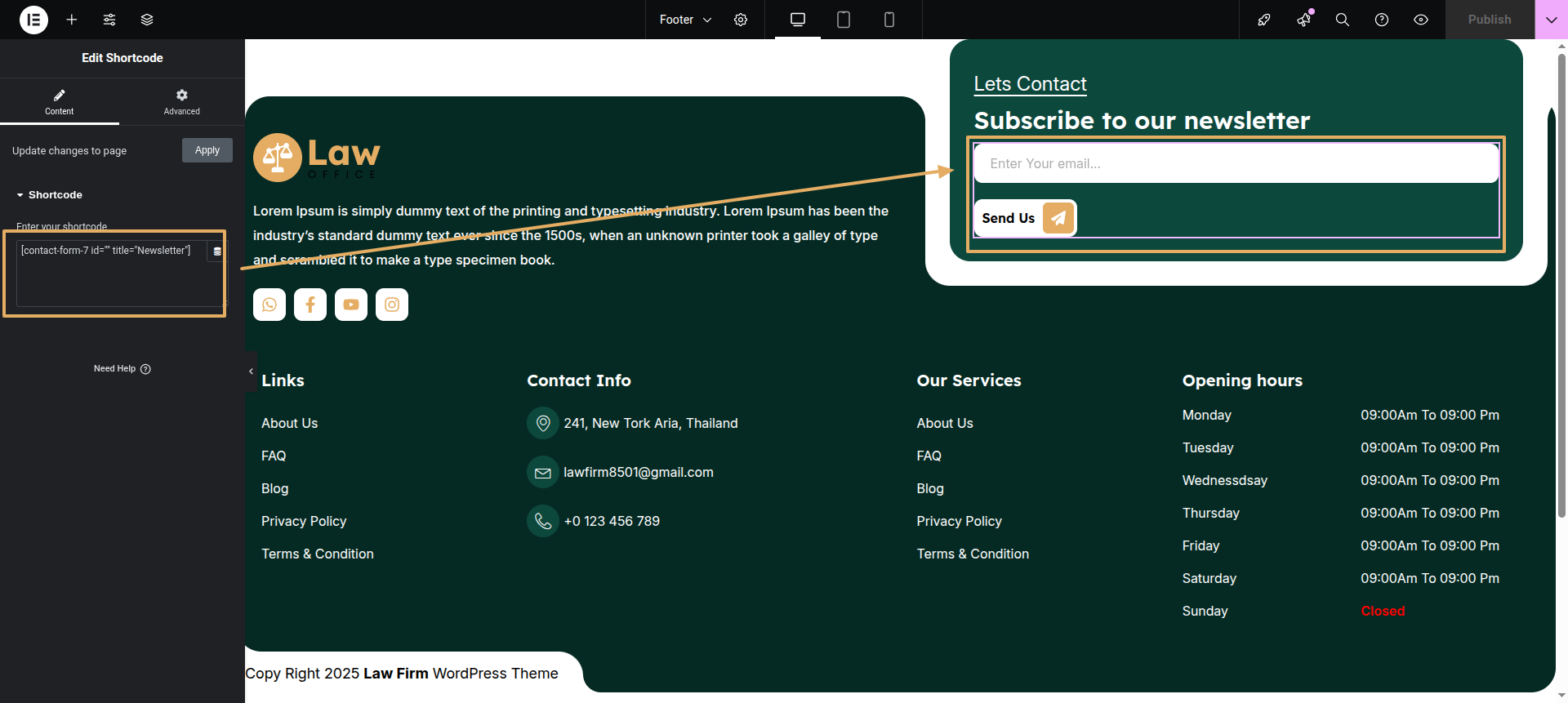Click the Apply button

click(207, 150)
